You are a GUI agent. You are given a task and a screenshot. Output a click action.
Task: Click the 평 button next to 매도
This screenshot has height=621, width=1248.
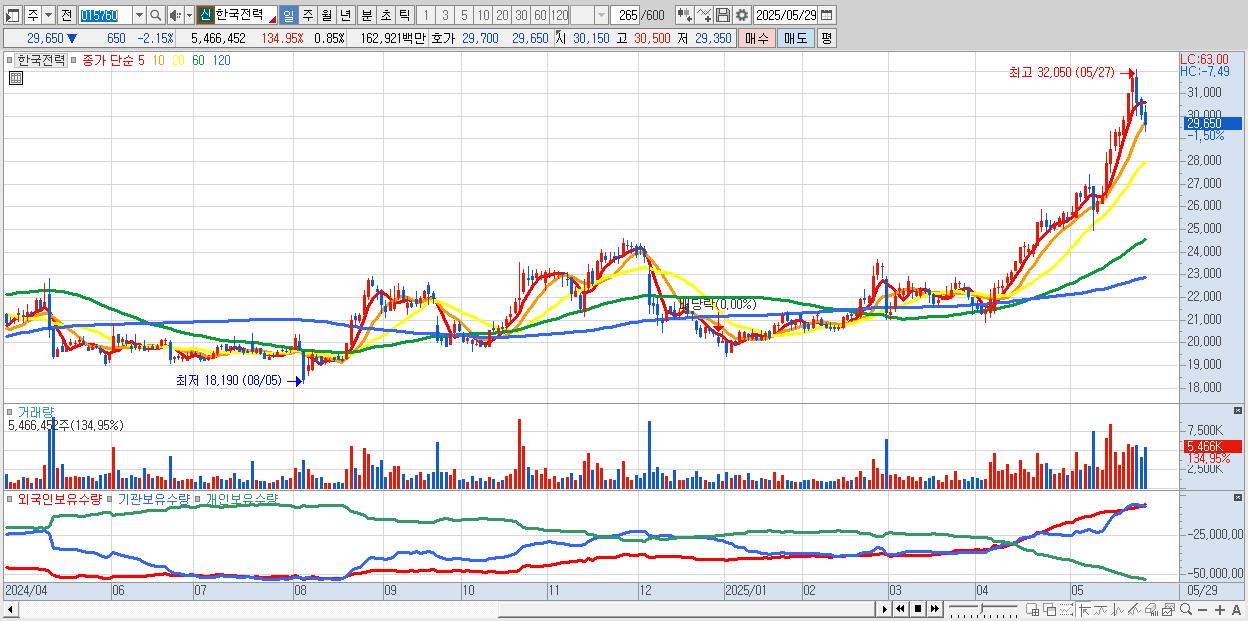(x=826, y=38)
